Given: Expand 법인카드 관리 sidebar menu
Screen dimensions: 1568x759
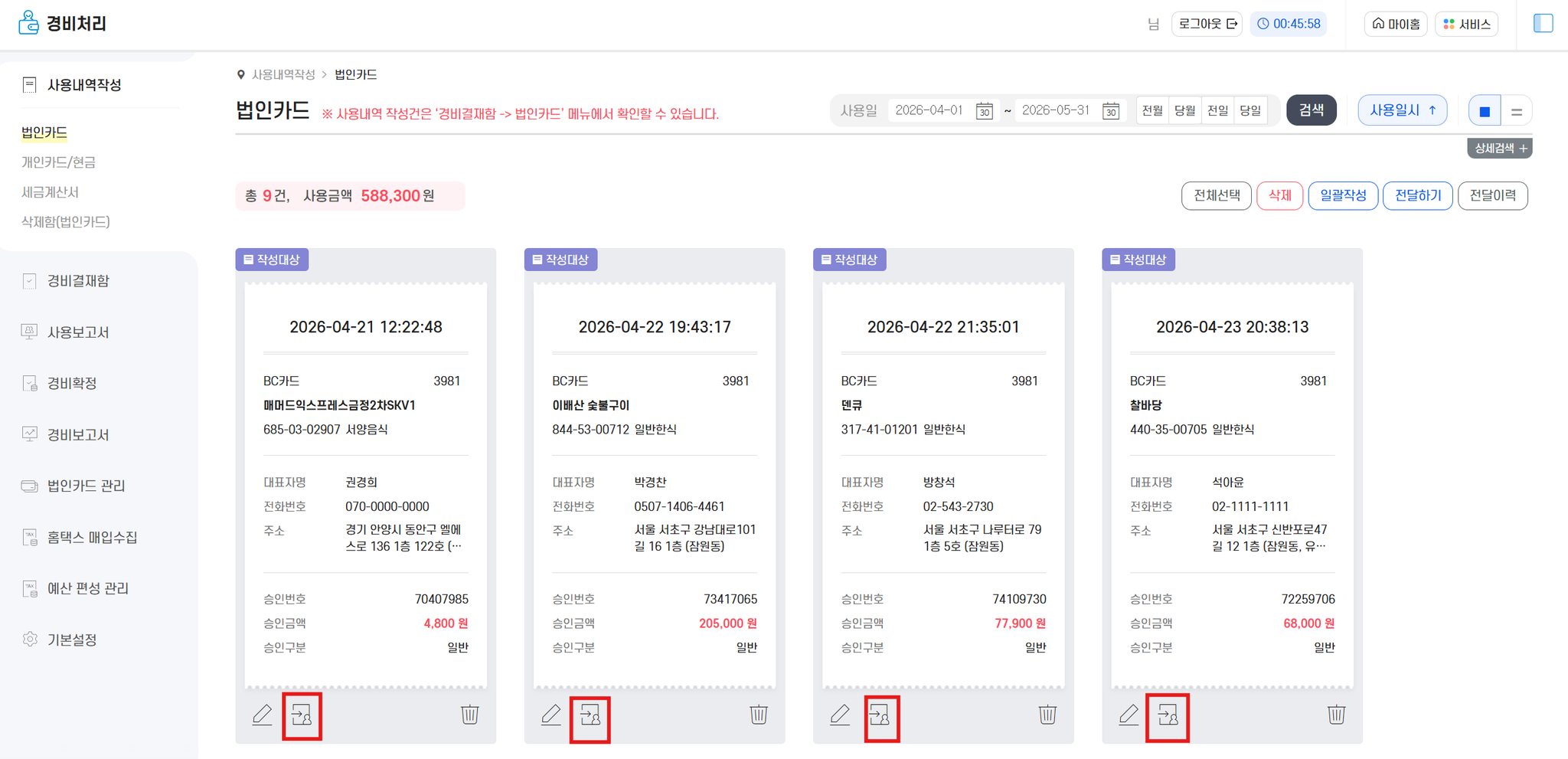Looking at the screenshot, I should [86, 486].
